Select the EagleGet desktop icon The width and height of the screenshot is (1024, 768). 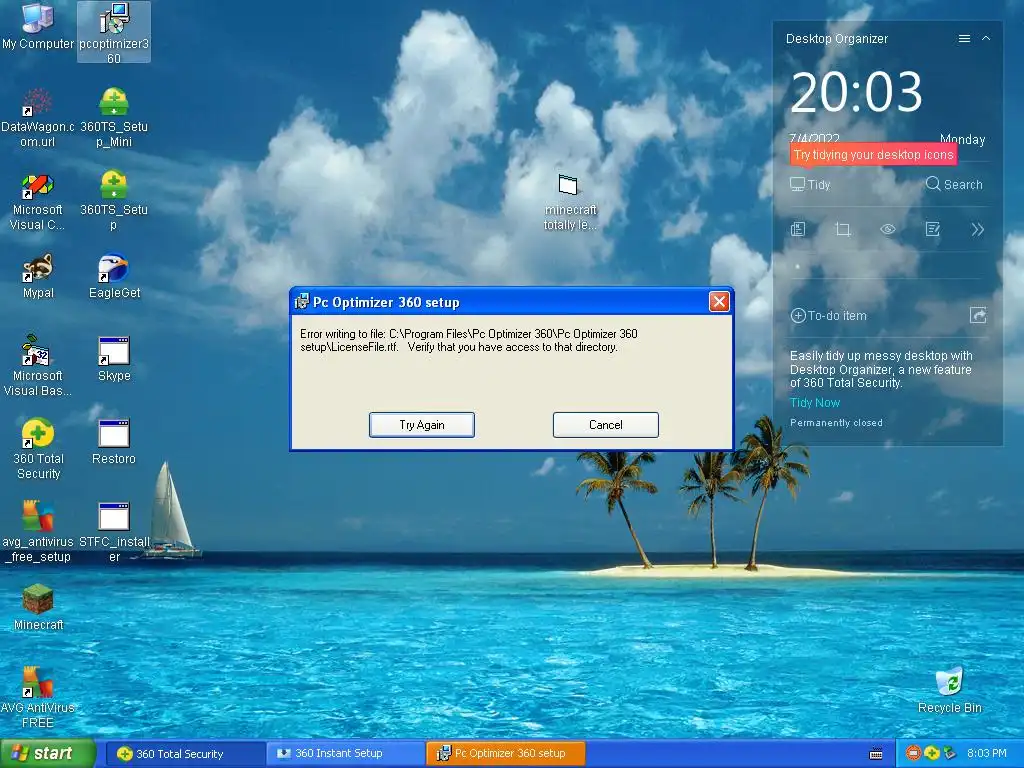pyautogui.click(x=114, y=276)
